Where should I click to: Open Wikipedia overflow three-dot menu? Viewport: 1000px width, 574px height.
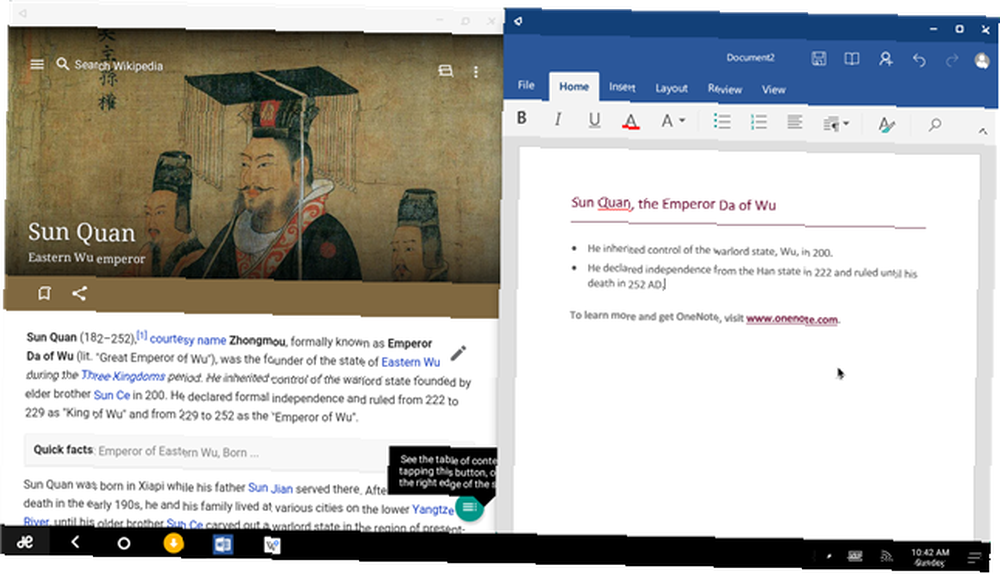tap(476, 72)
